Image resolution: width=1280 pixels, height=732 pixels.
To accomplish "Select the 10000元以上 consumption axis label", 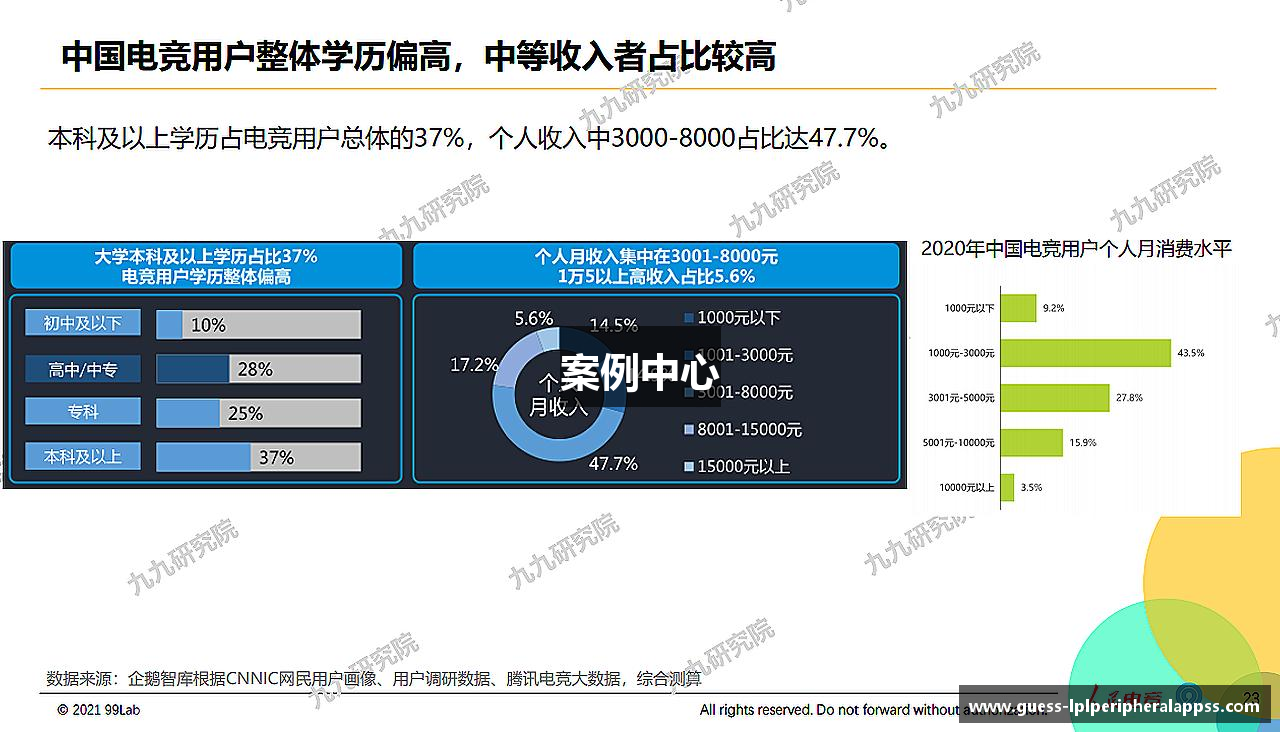I will tap(967, 488).
